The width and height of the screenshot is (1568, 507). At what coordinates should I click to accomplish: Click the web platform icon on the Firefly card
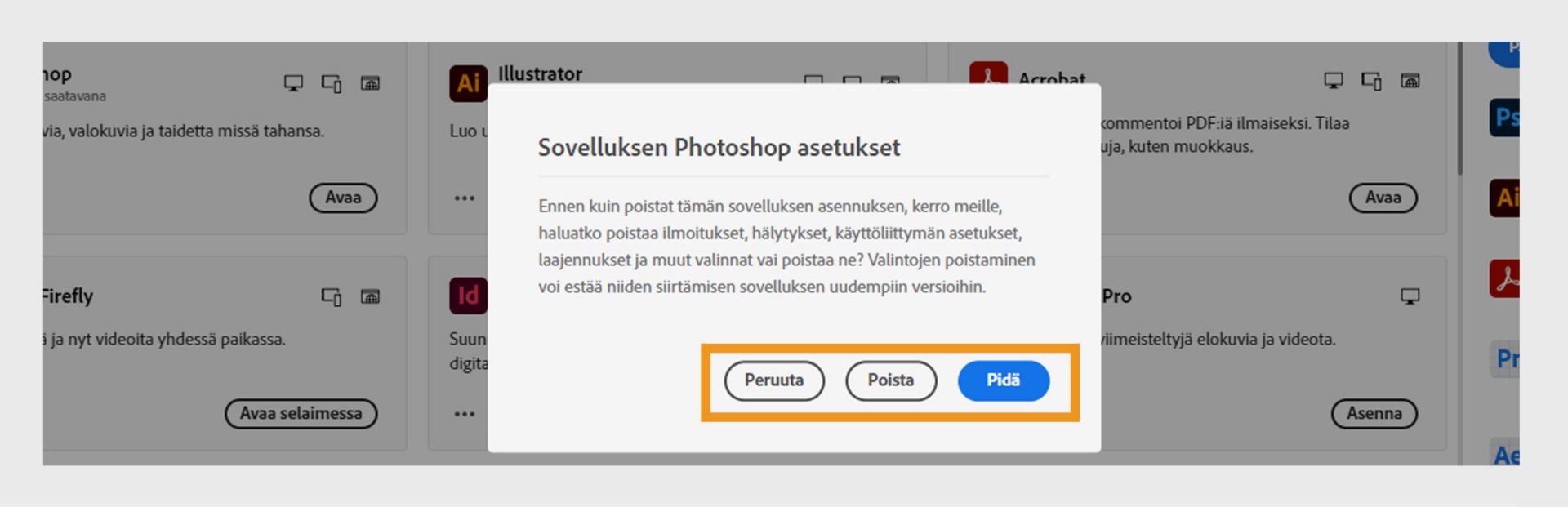click(x=372, y=296)
